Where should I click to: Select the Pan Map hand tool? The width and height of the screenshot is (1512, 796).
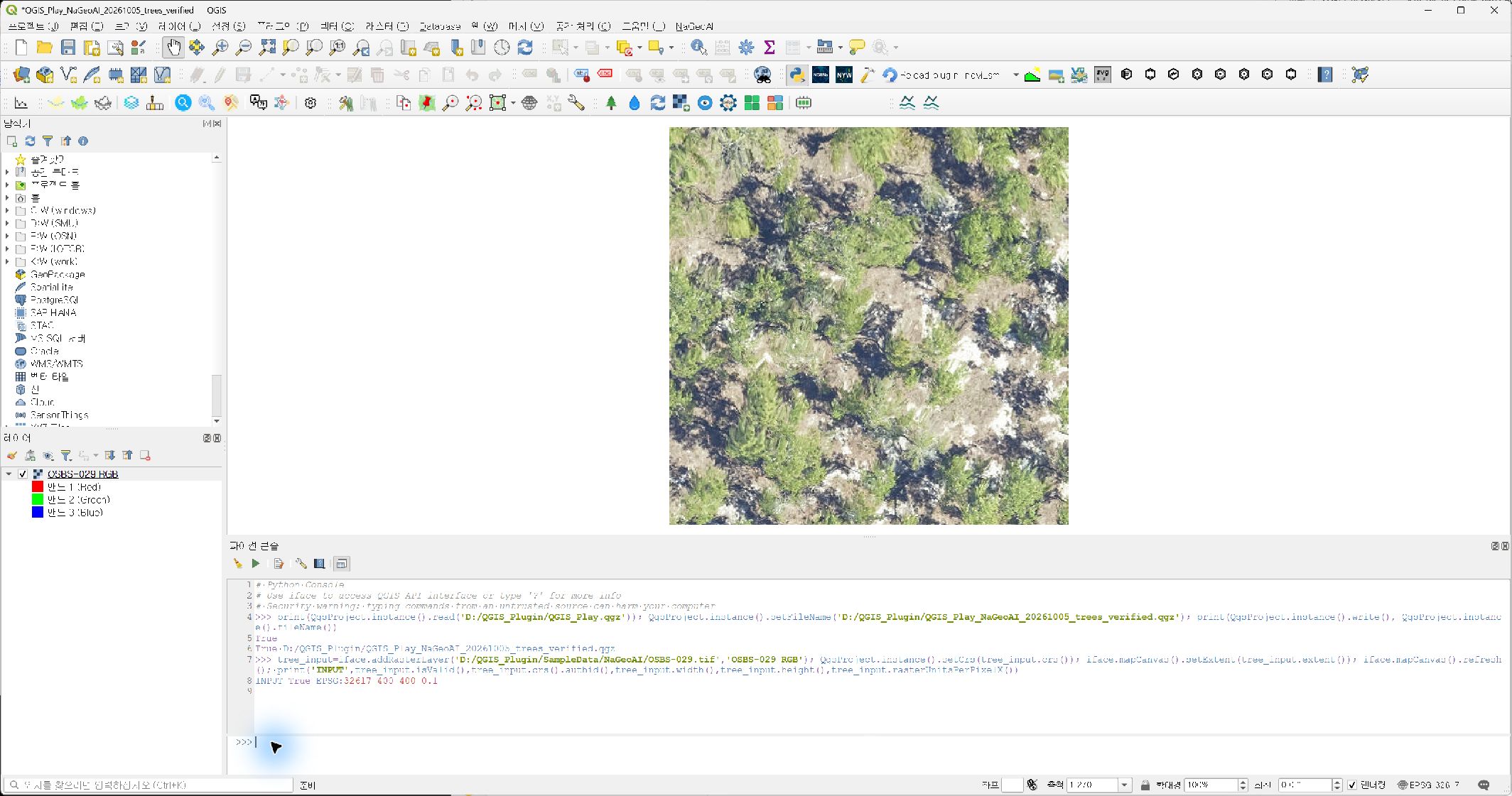(x=173, y=48)
